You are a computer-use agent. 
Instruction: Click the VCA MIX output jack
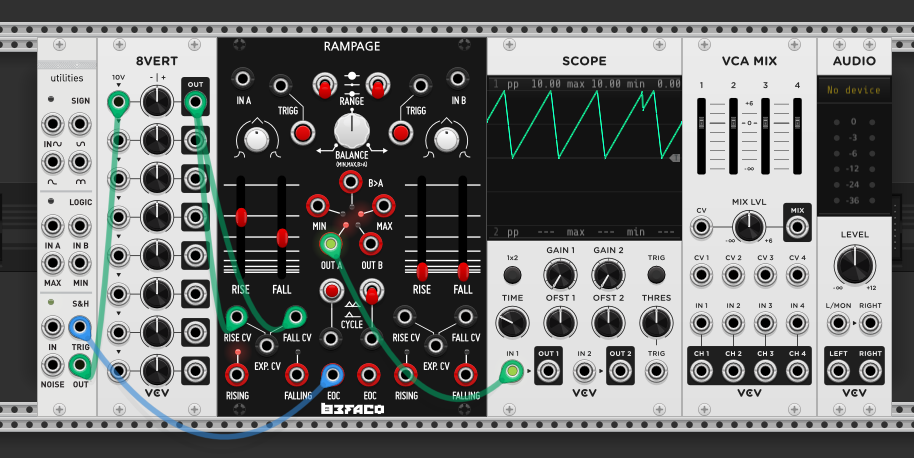click(797, 228)
